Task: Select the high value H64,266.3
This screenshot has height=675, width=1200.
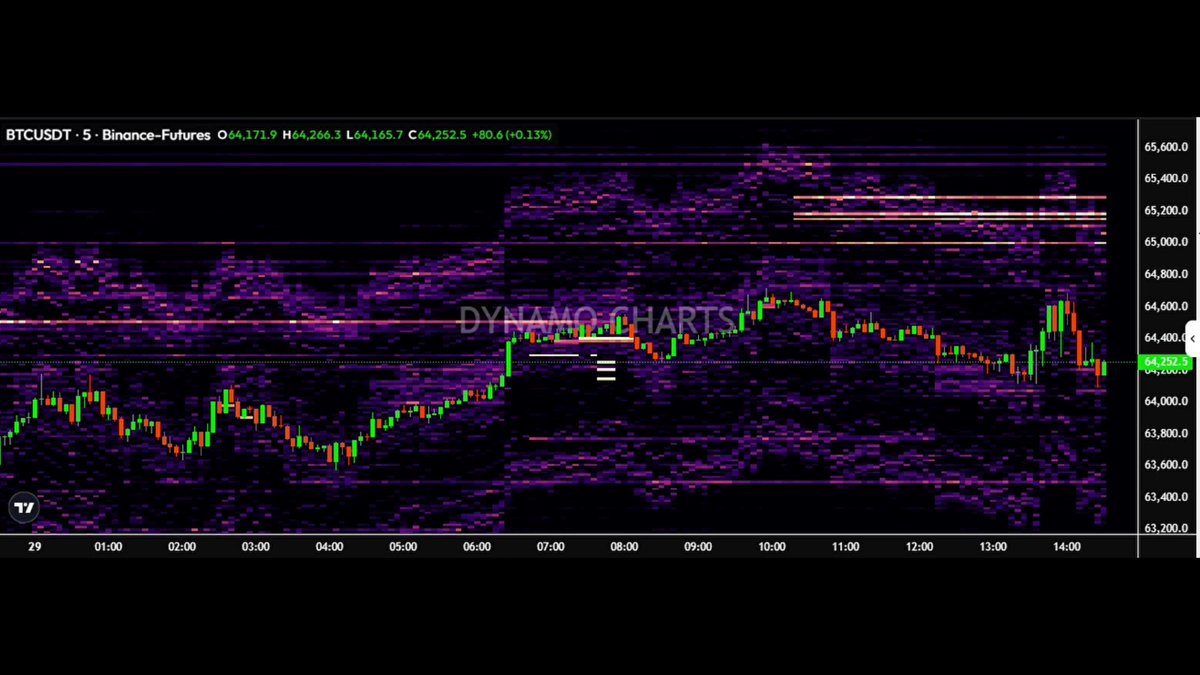Action: click(x=312, y=135)
